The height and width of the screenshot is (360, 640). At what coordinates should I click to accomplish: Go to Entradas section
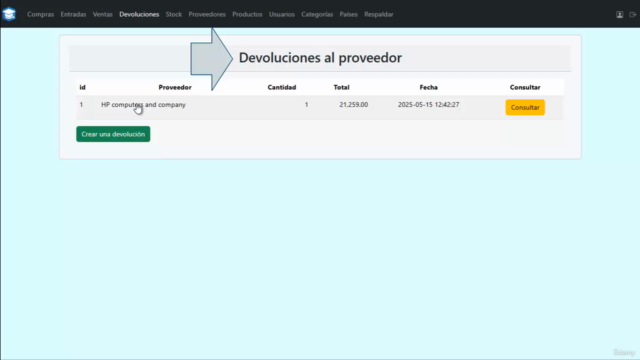point(73,14)
